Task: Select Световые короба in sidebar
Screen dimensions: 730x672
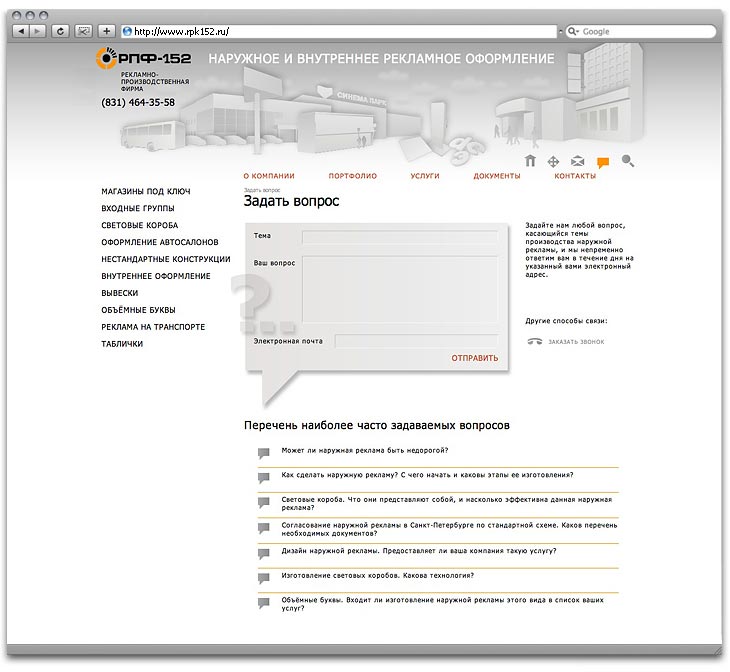Action: coord(140,225)
